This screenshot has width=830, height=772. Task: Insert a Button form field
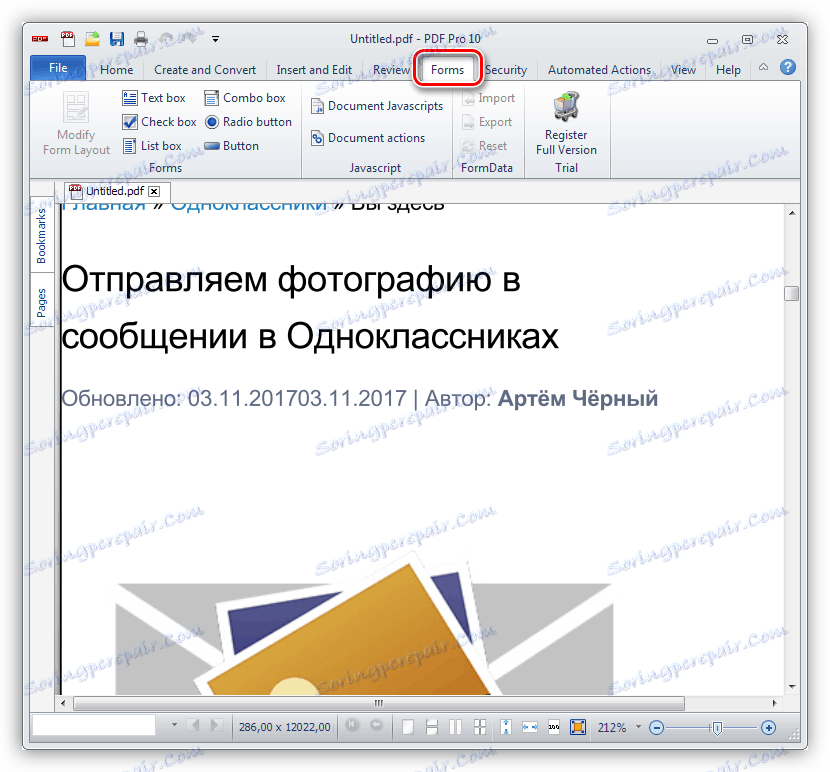click(231, 146)
